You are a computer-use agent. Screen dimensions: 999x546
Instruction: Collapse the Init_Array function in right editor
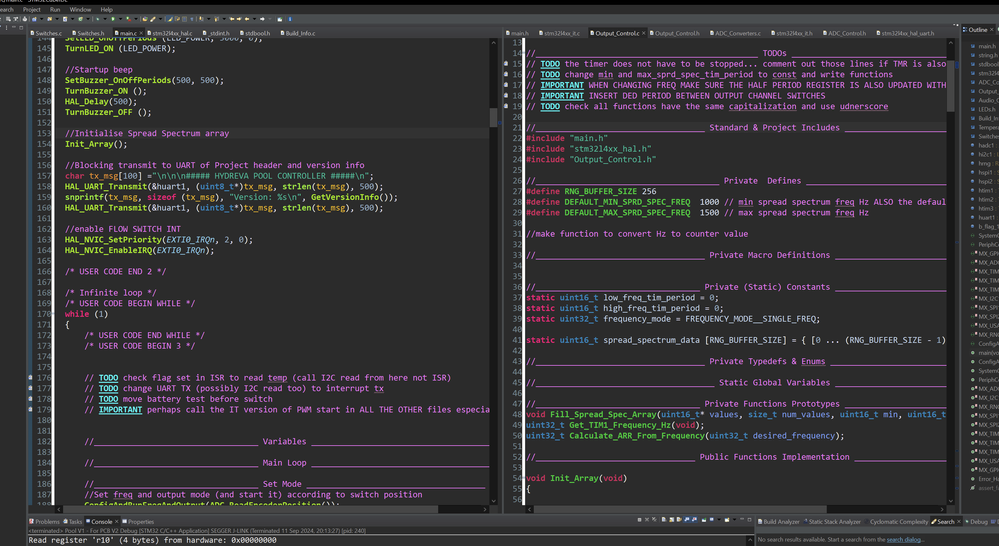tap(522, 478)
